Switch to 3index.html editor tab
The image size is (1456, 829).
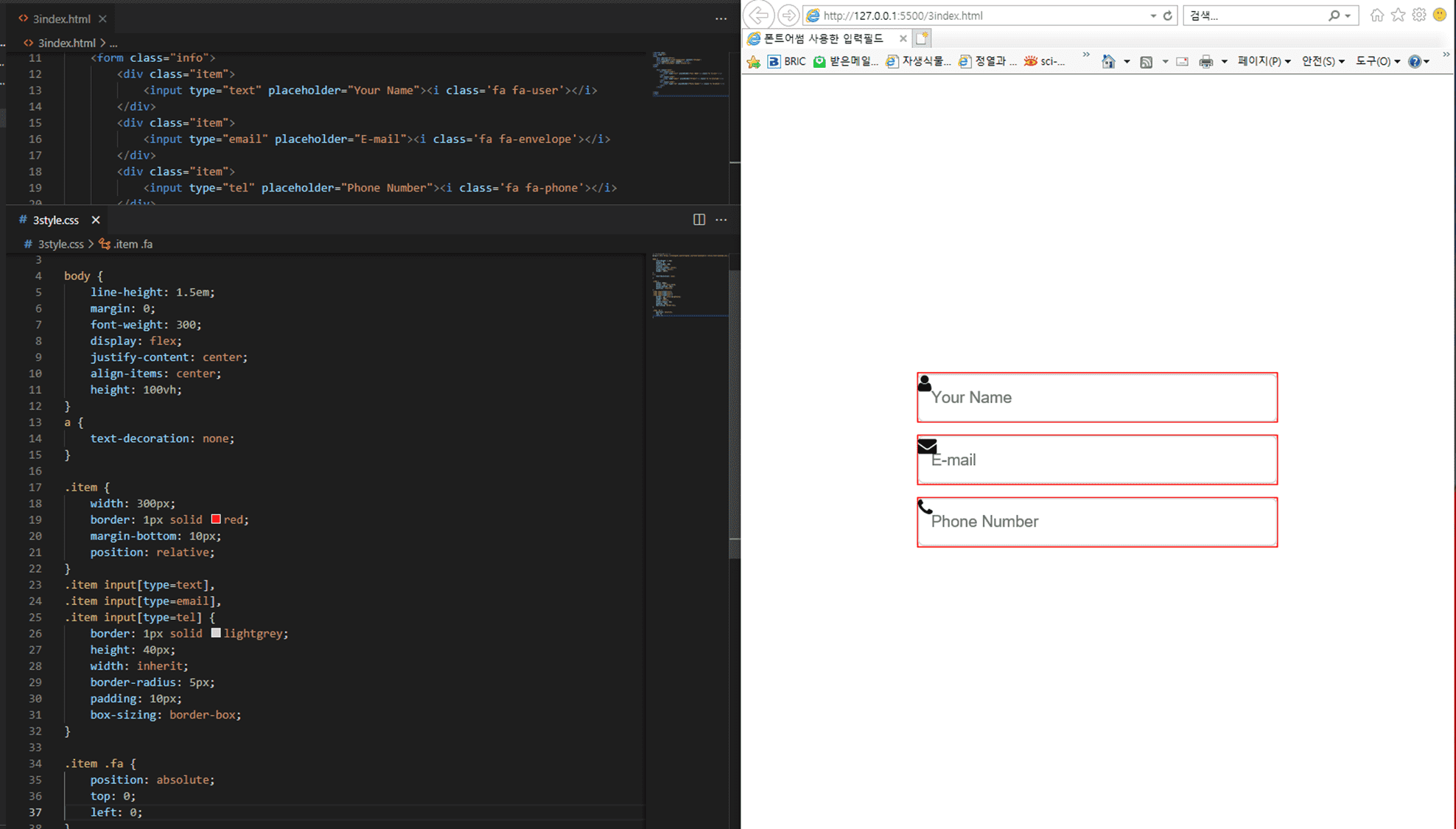click(x=60, y=18)
